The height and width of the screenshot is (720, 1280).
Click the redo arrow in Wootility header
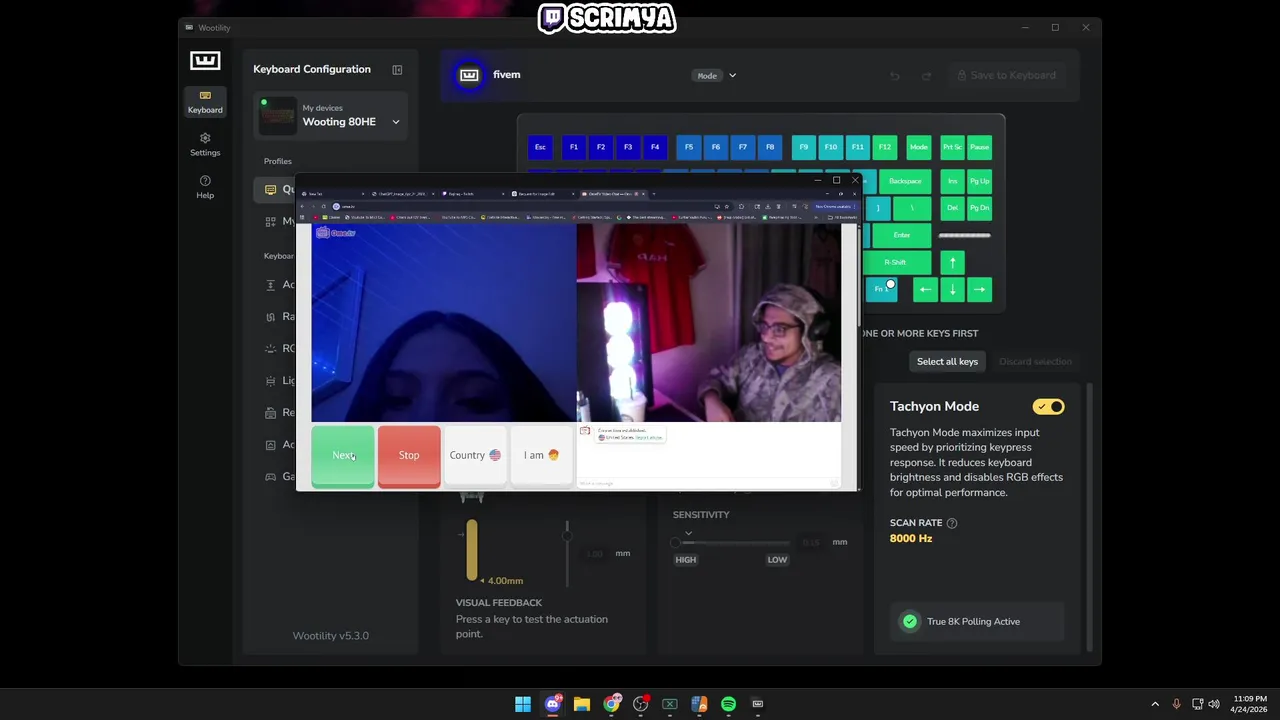926,76
